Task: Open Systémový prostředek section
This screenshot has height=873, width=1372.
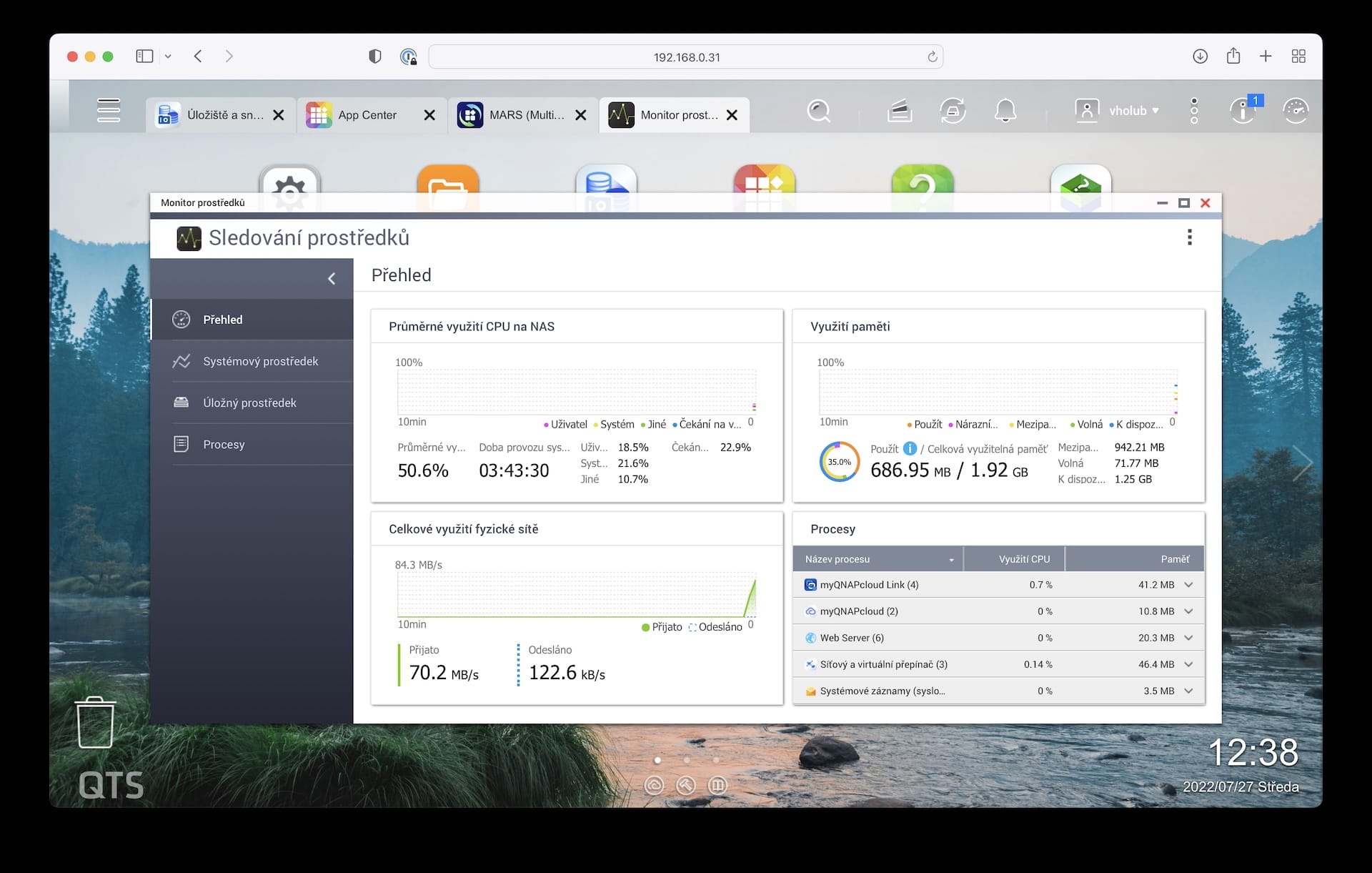Action: tap(260, 361)
